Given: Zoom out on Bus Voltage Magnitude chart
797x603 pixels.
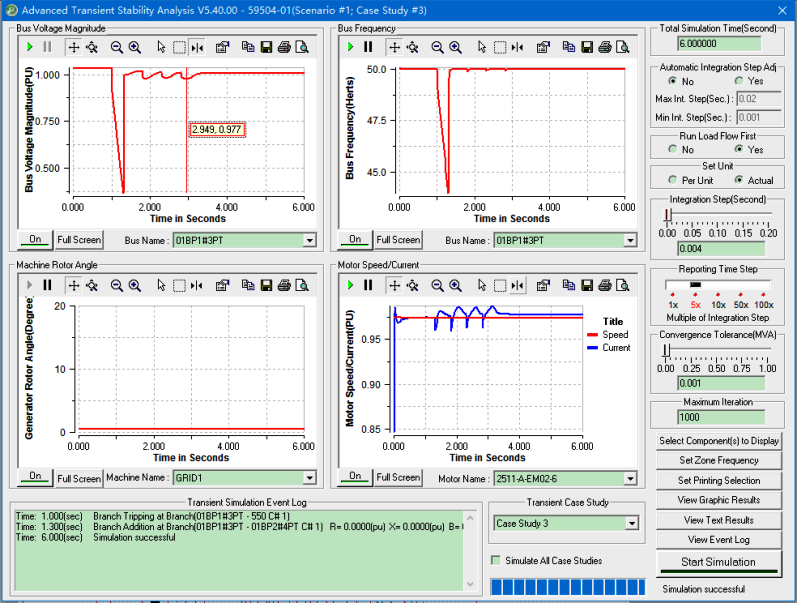Looking at the screenshot, I should (x=116, y=47).
